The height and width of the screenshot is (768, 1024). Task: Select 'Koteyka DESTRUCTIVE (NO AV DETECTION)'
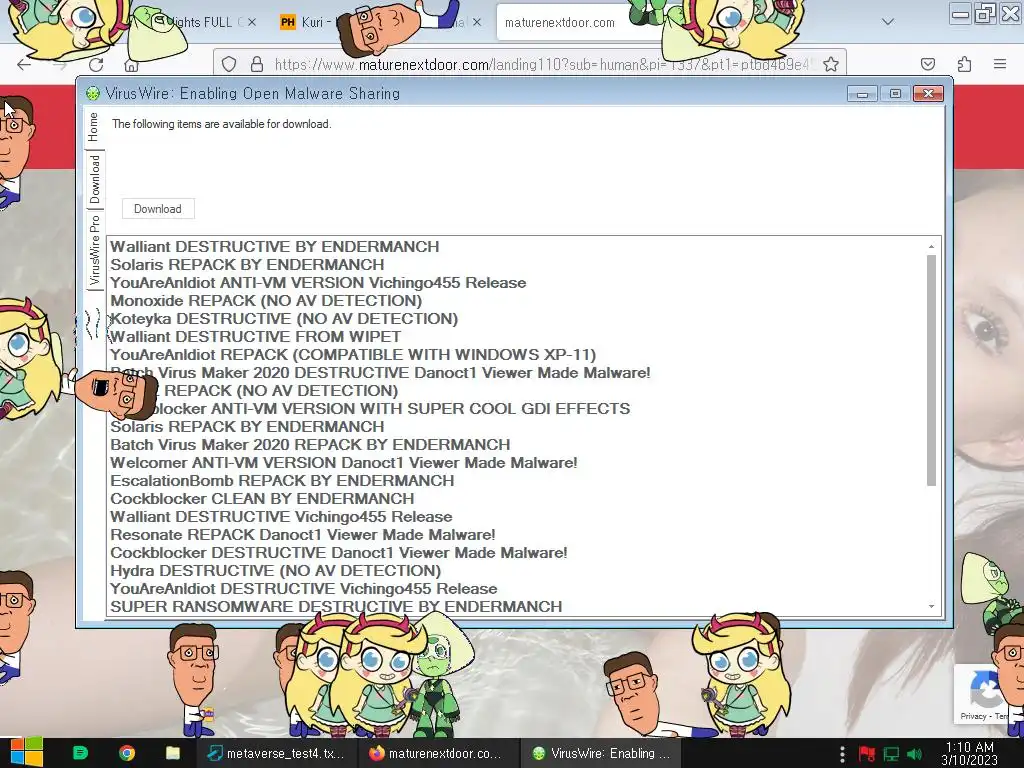(284, 319)
